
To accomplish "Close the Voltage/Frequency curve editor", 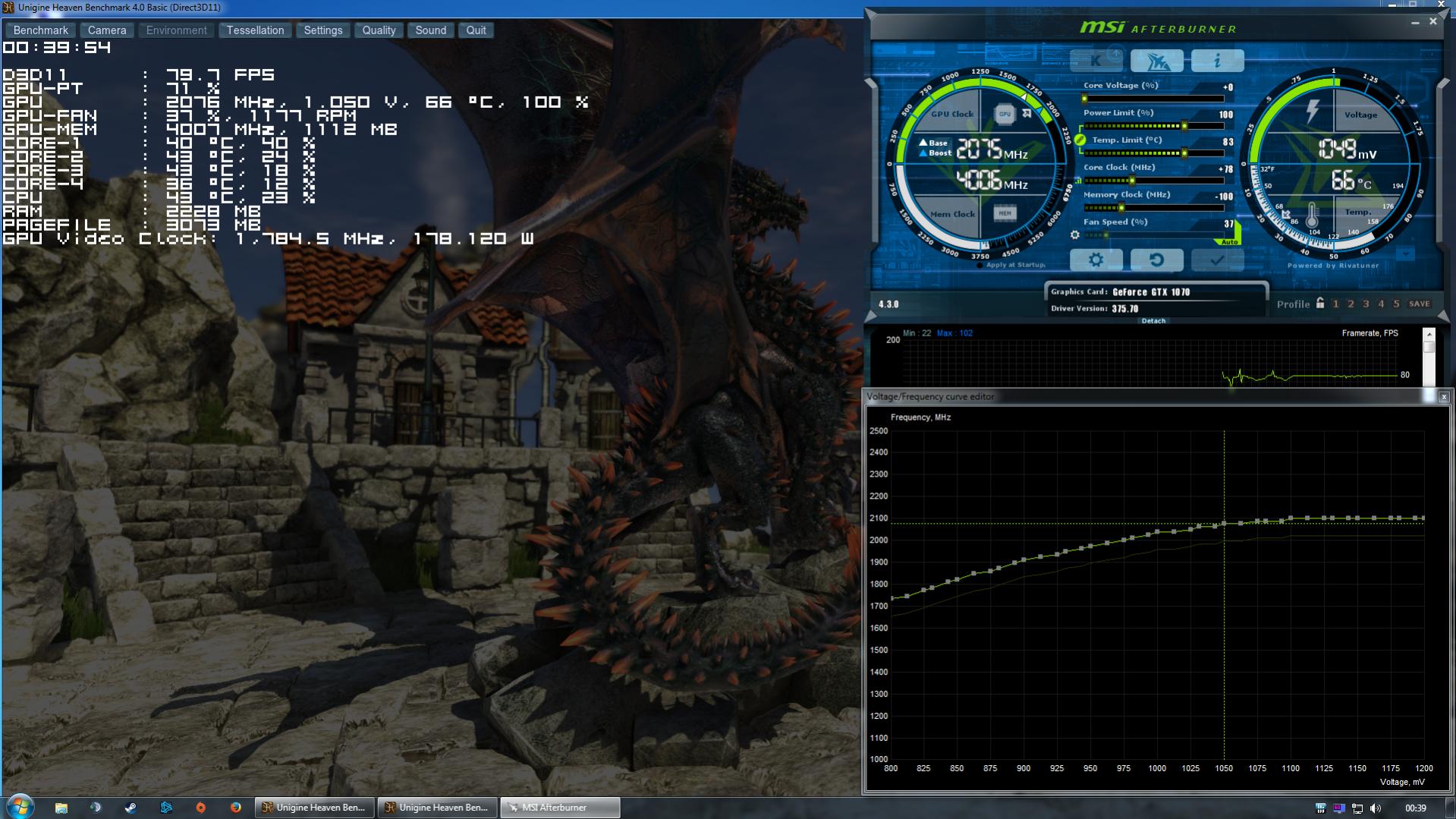I will point(1443,396).
